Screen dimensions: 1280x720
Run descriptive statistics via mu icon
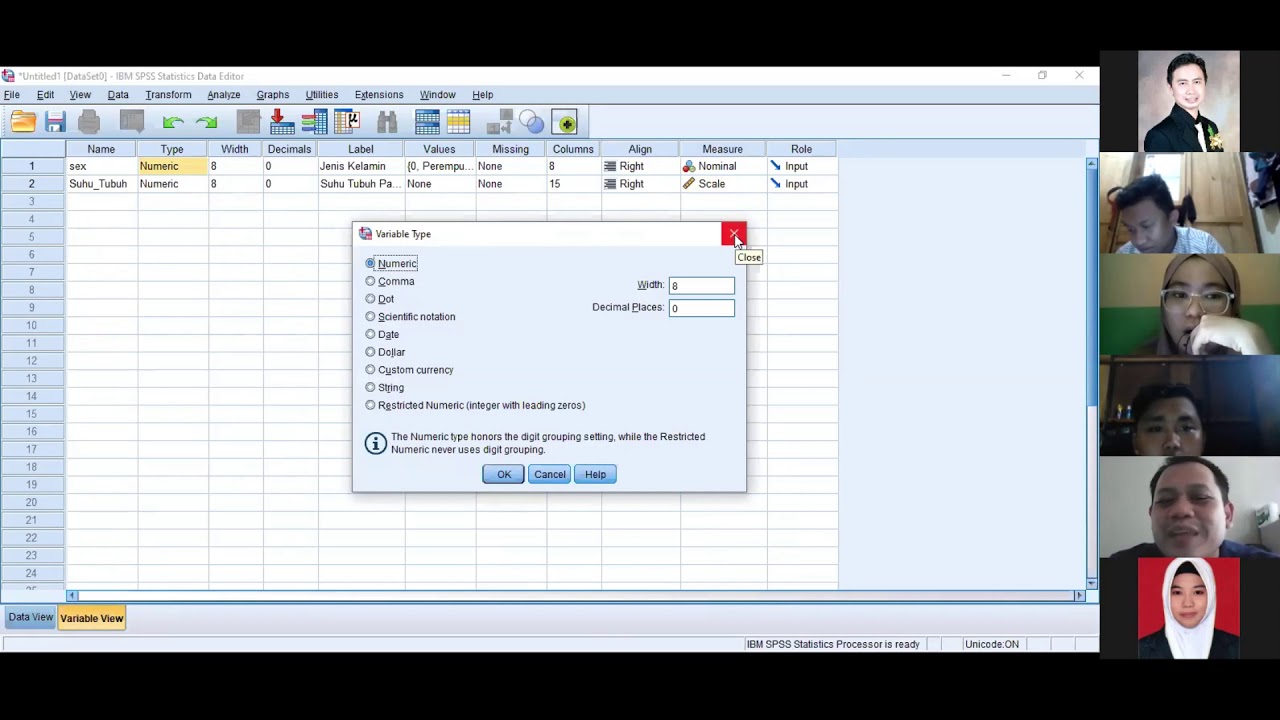click(x=347, y=123)
